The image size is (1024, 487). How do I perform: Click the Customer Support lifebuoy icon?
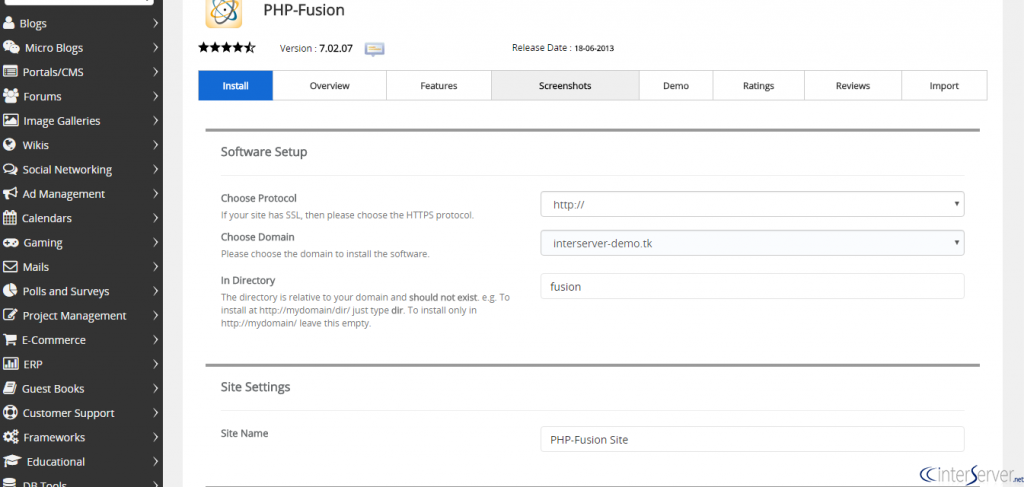coord(10,413)
